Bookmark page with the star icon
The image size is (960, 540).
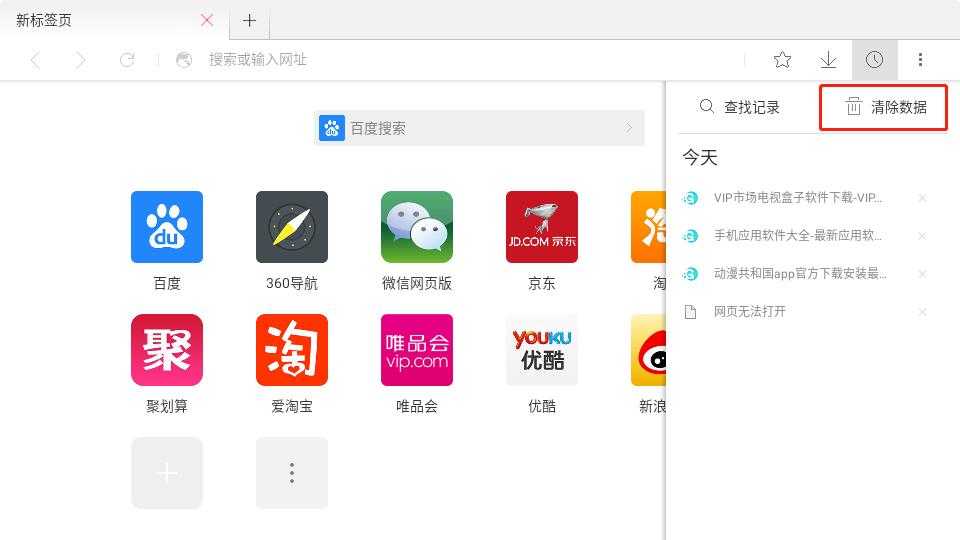pos(783,60)
